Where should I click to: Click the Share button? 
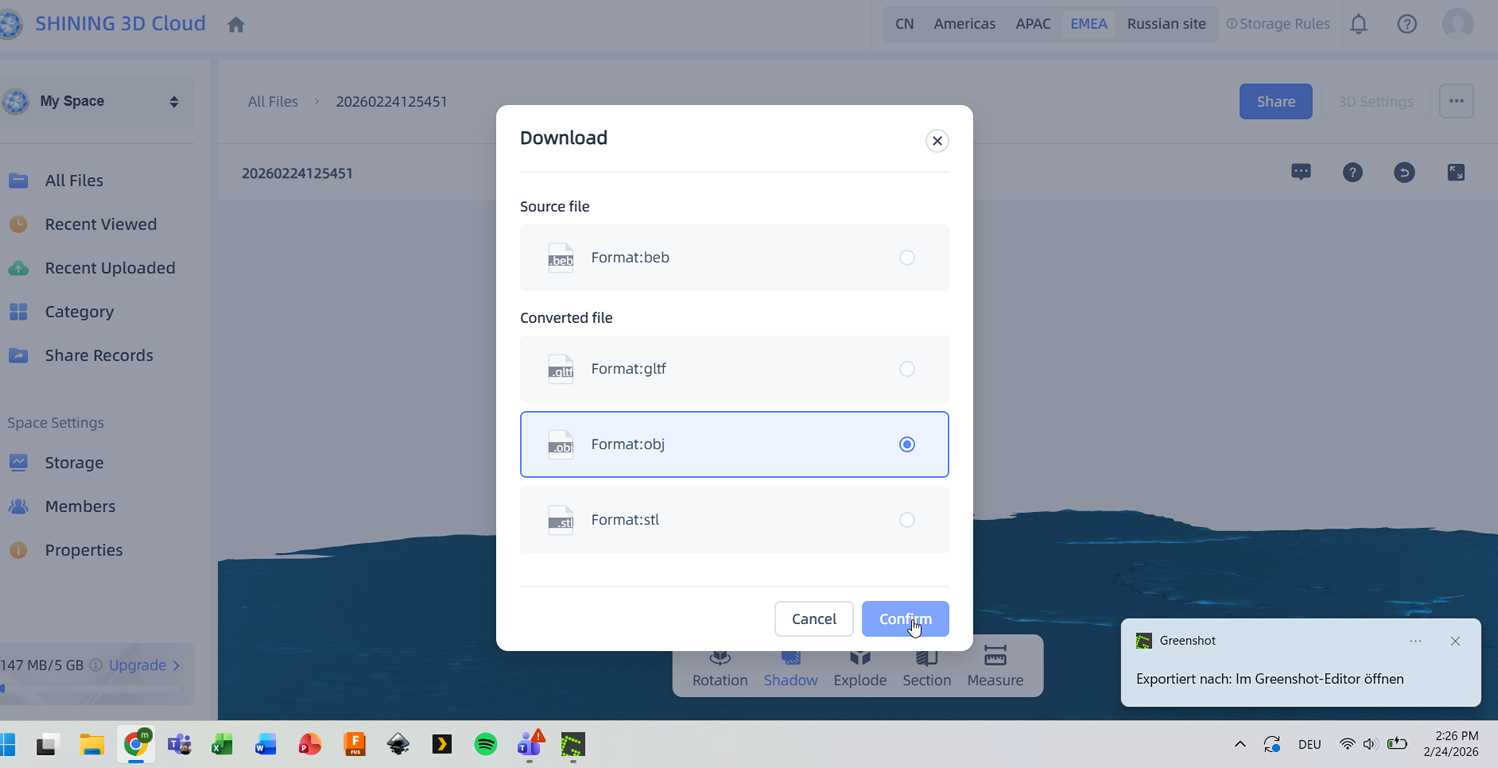(x=1276, y=101)
